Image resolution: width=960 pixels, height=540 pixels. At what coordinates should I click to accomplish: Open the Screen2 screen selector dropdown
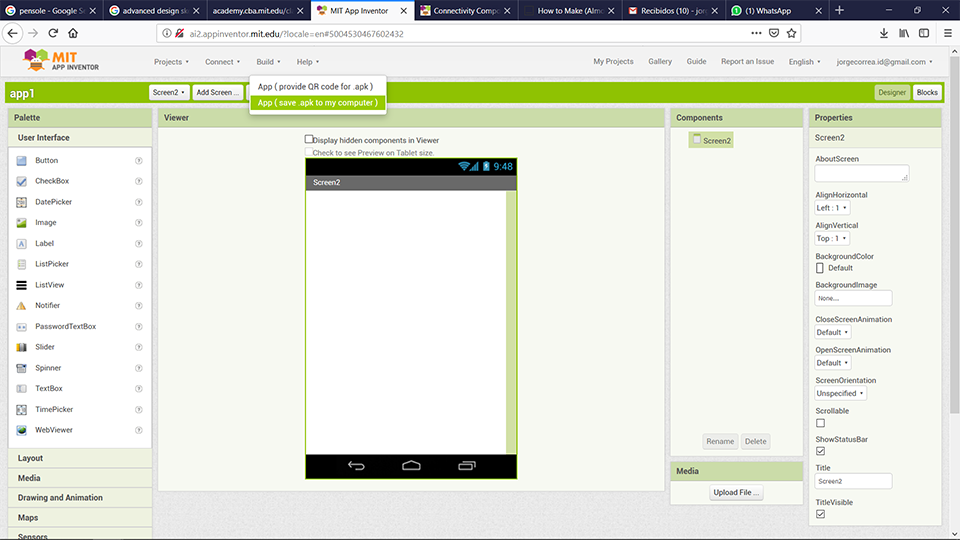click(x=169, y=92)
